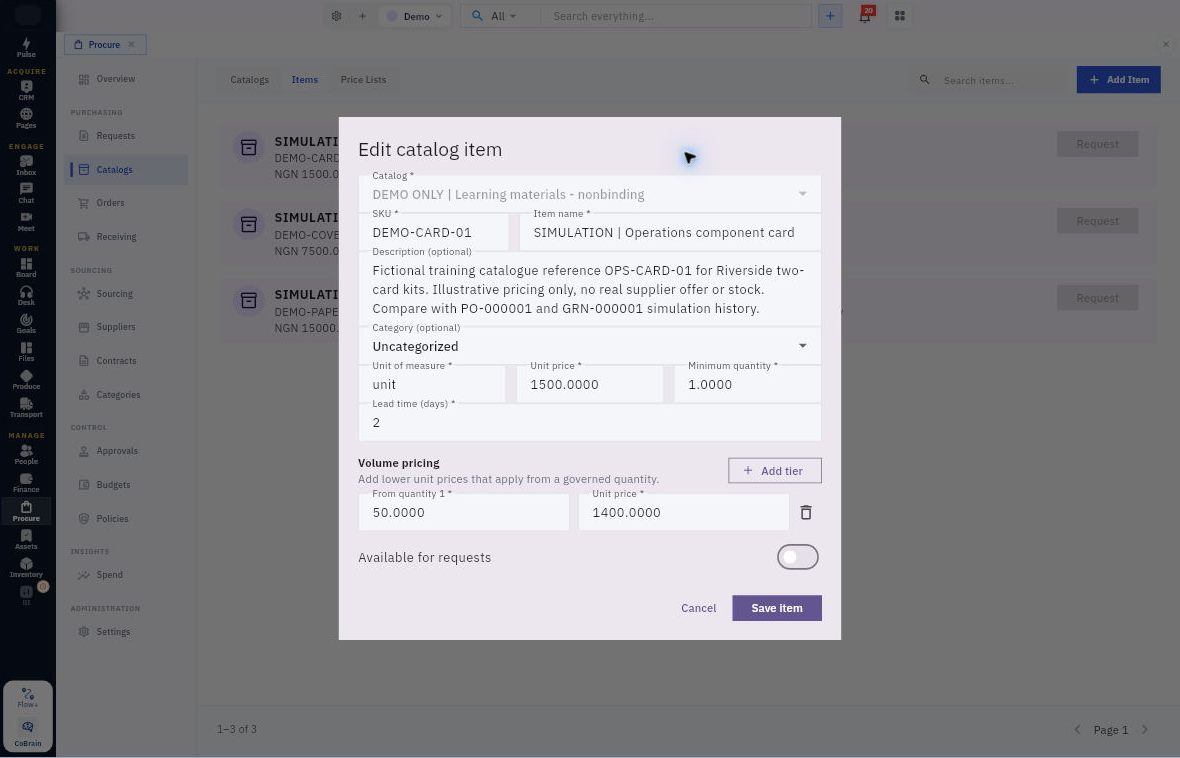Viewport: 1180px width, 758px height.
Task: Click the Add tier button
Action: click(x=774, y=470)
